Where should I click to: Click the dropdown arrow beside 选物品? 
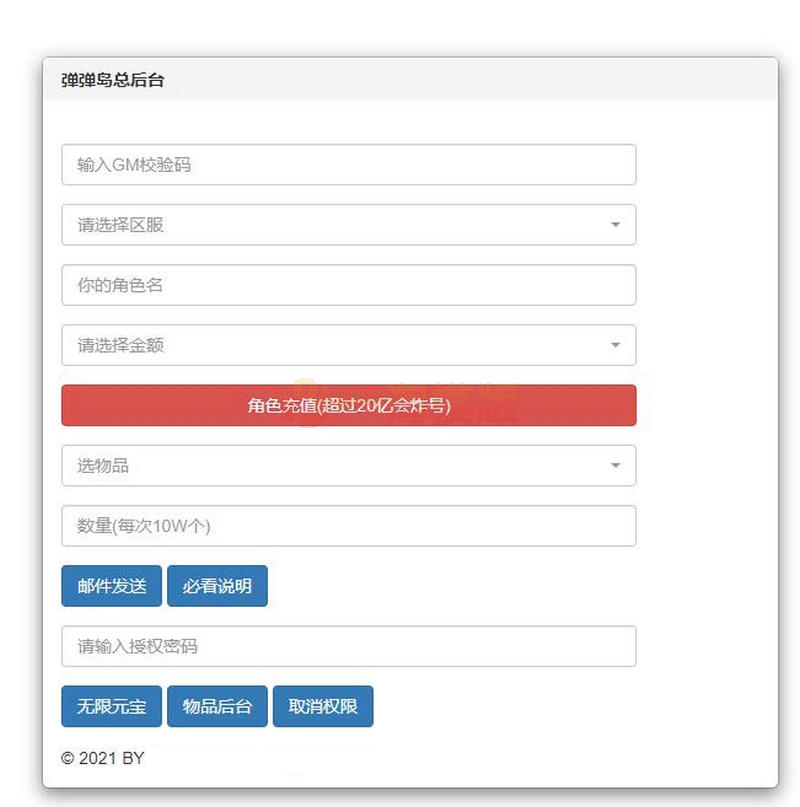pos(615,465)
